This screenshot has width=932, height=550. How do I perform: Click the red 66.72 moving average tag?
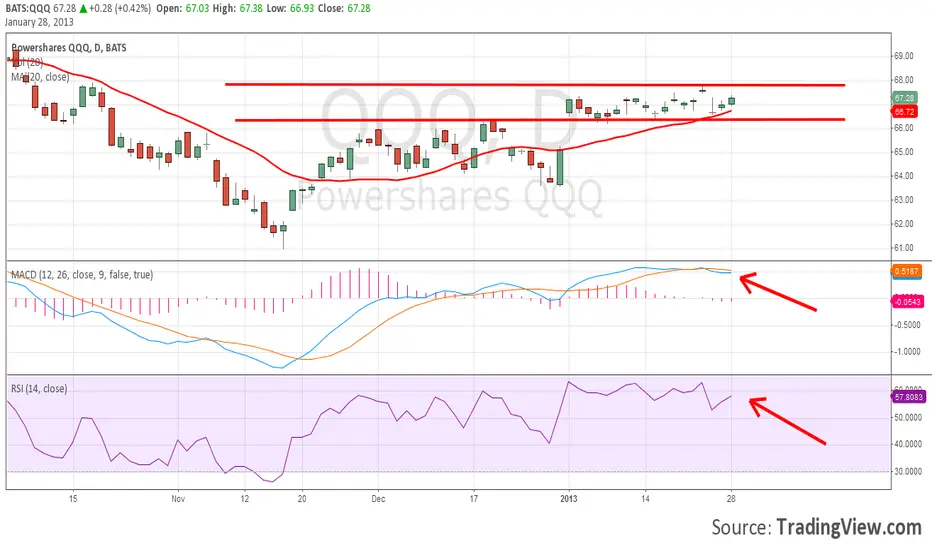[x=905, y=111]
